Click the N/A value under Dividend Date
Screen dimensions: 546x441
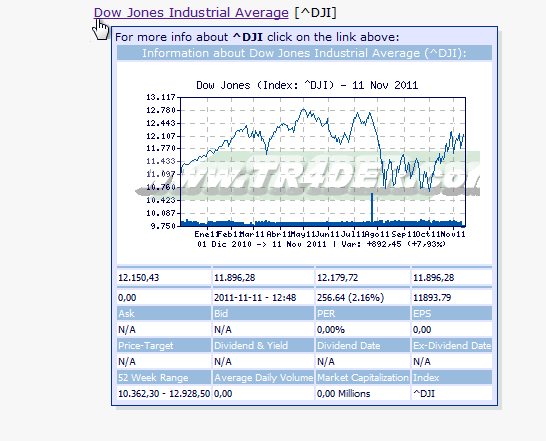click(x=362, y=362)
